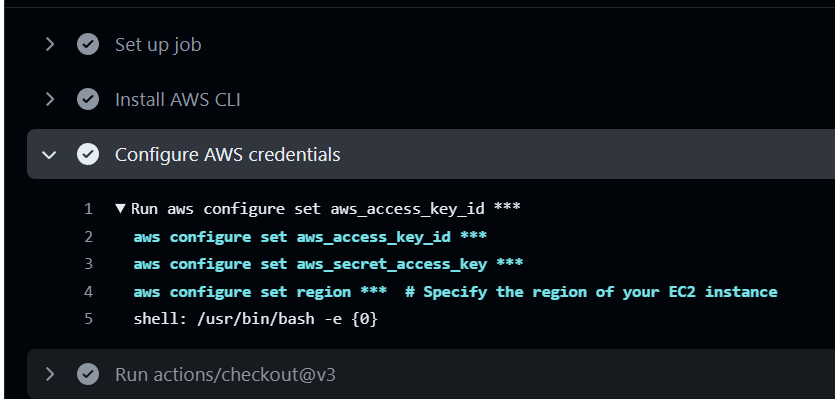Click the Set up job success checkmark icon

click(88, 44)
